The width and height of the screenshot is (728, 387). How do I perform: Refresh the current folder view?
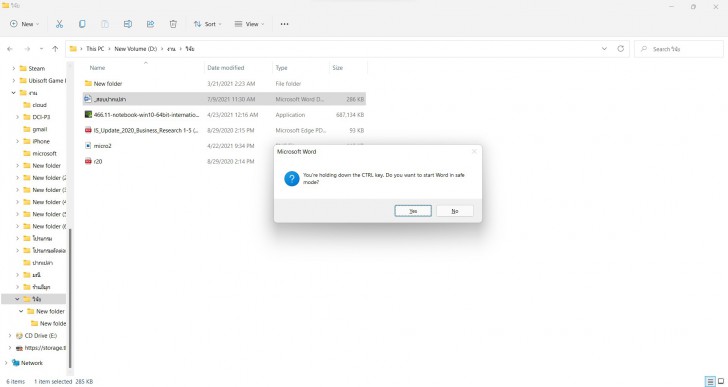[x=620, y=49]
